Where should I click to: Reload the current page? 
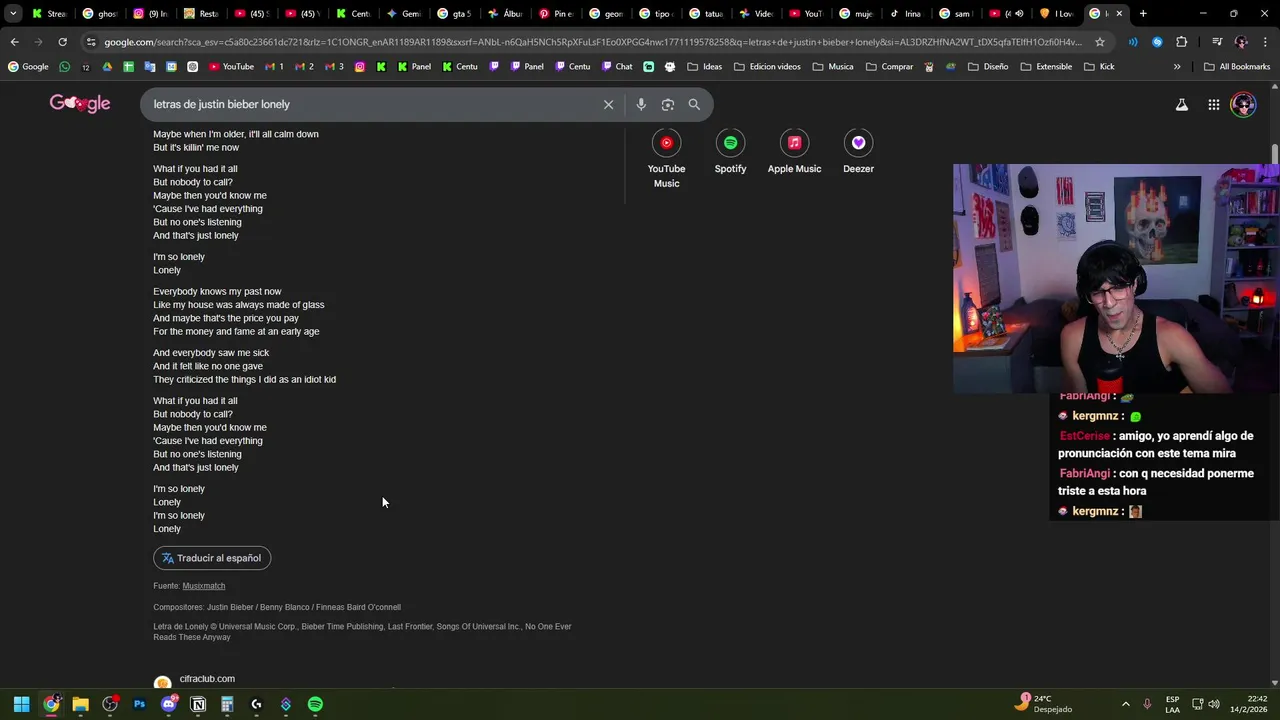pos(62,42)
